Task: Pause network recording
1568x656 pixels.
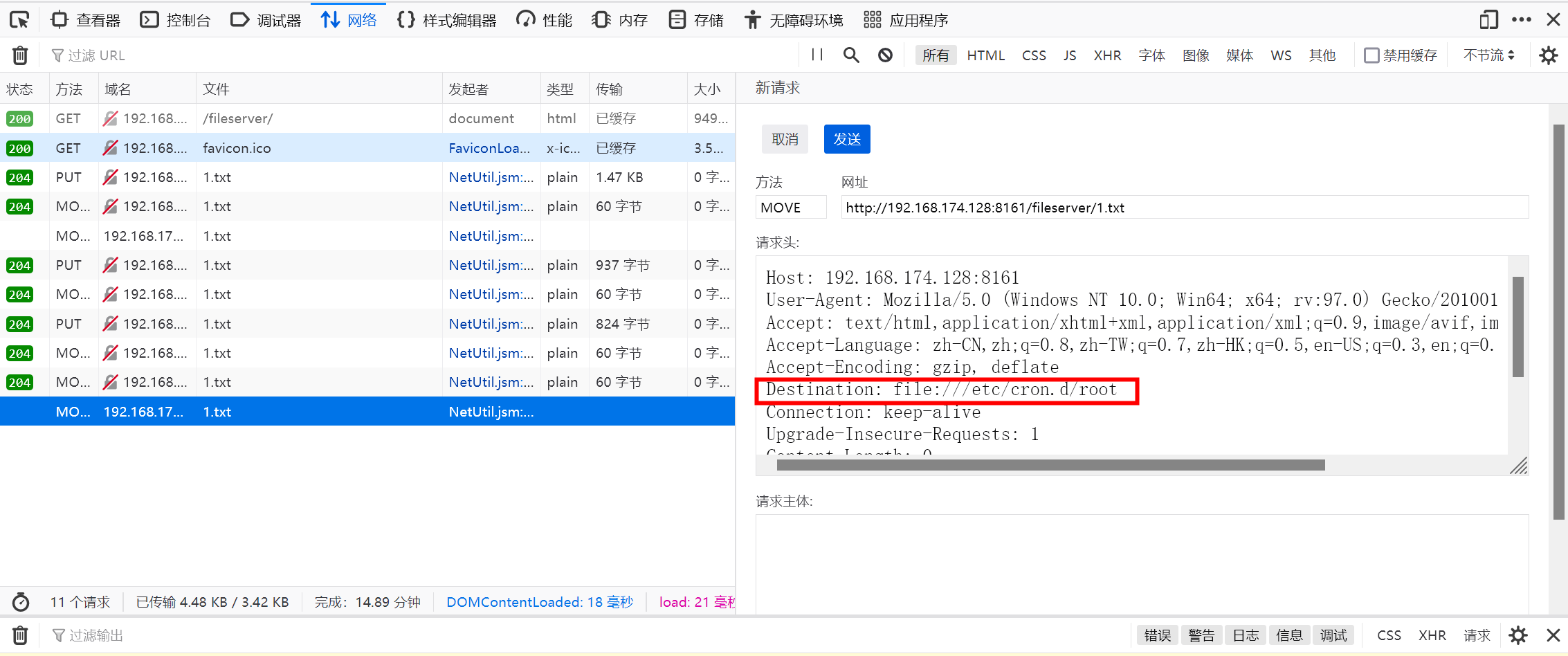Action: [817, 55]
